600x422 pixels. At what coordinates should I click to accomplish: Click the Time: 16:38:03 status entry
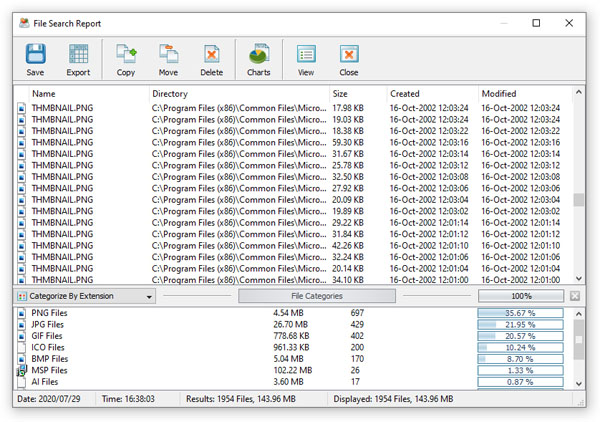tap(128, 399)
